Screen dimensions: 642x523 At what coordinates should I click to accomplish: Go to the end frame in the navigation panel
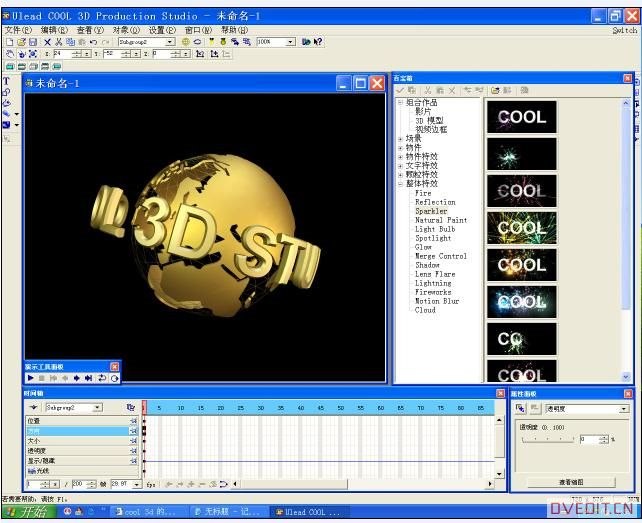coord(88,378)
